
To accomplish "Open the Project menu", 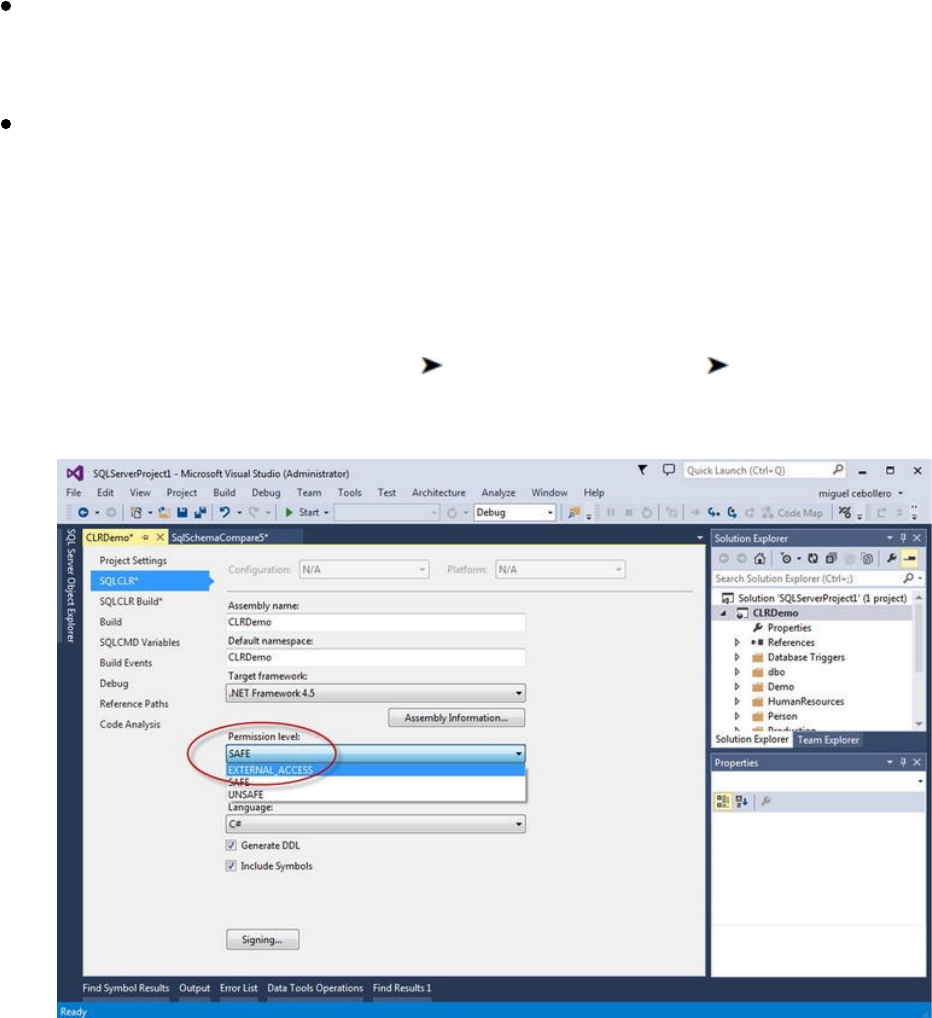I will (182, 493).
